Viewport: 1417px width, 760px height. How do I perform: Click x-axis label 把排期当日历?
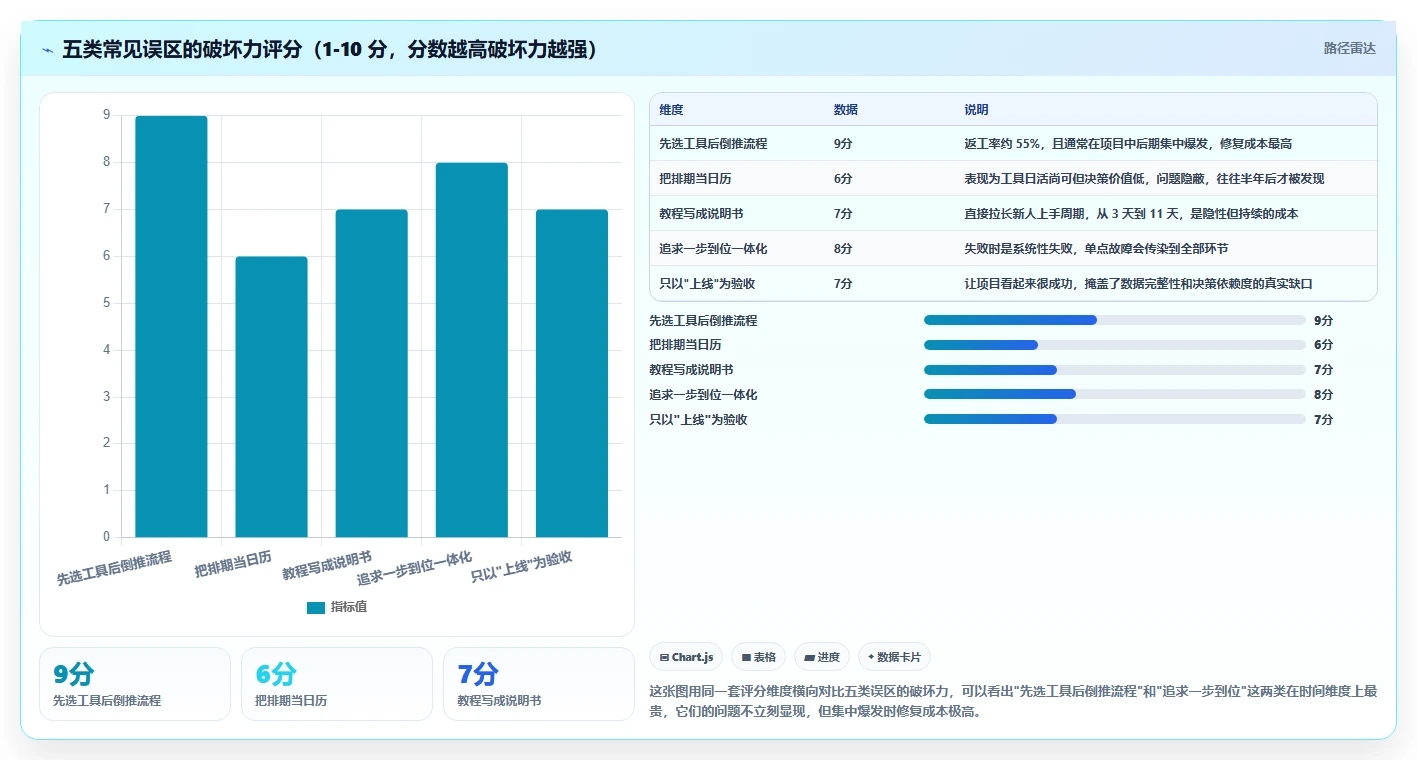233,565
